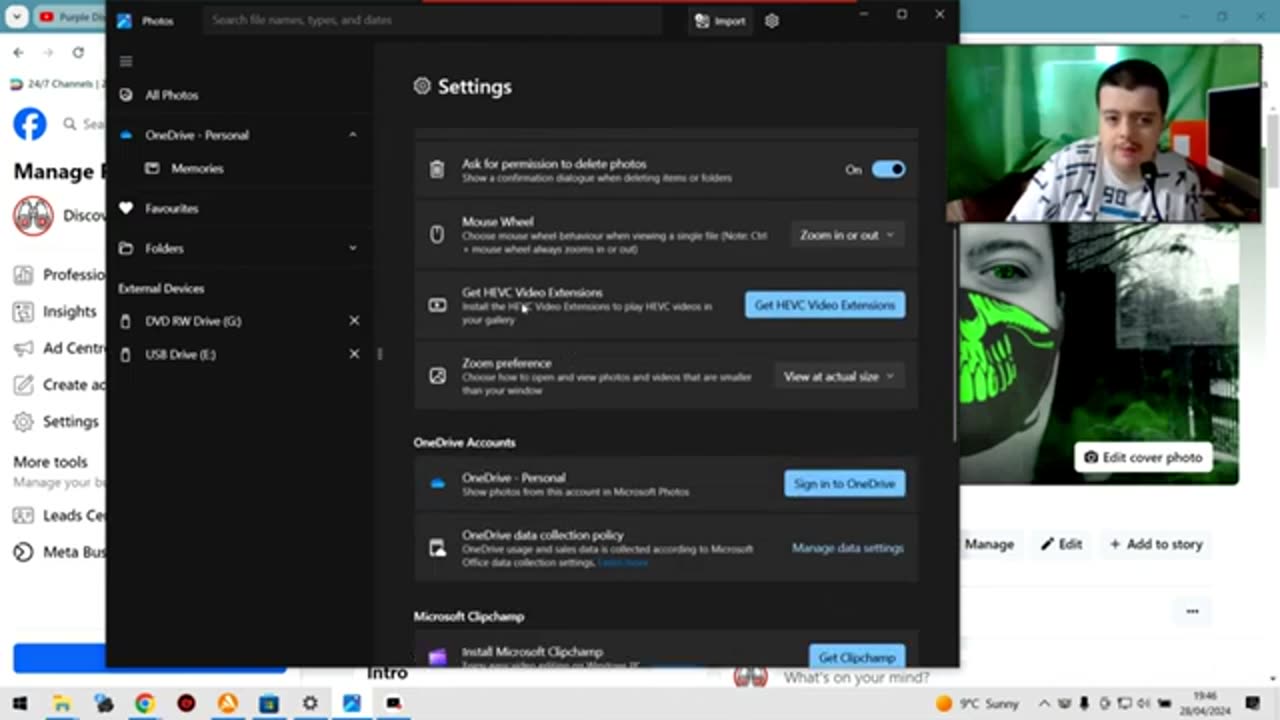
Task: Expand the Folders section chevron
Action: [x=352, y=248]
